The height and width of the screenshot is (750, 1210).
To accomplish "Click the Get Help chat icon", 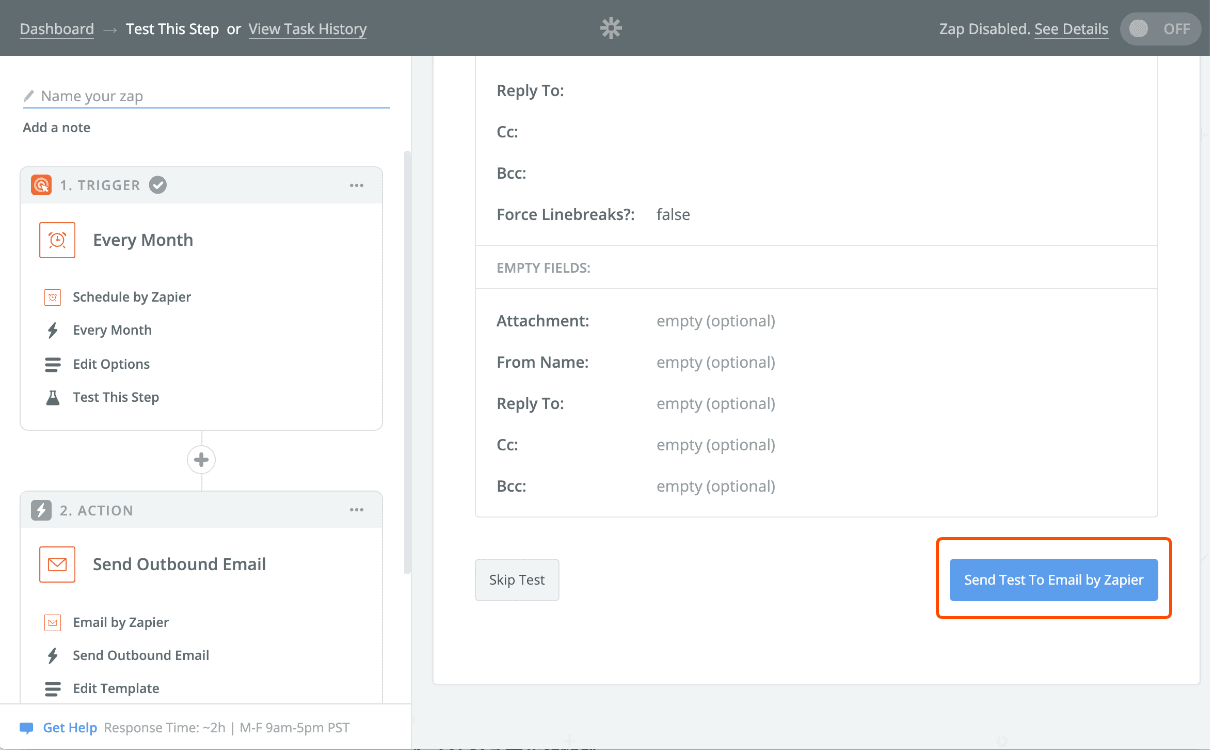I will [27, 728].
